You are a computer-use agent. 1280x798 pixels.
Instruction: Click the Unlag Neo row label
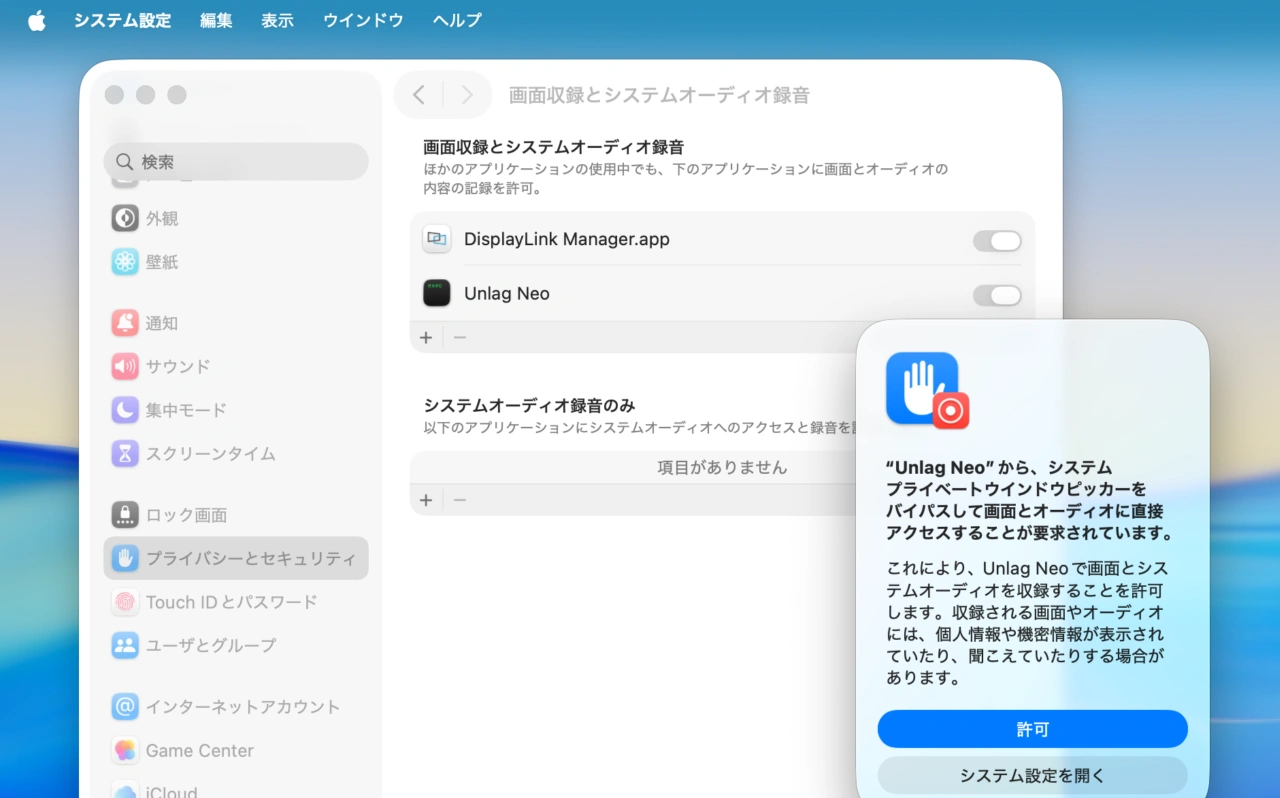[x=507, y=294]
